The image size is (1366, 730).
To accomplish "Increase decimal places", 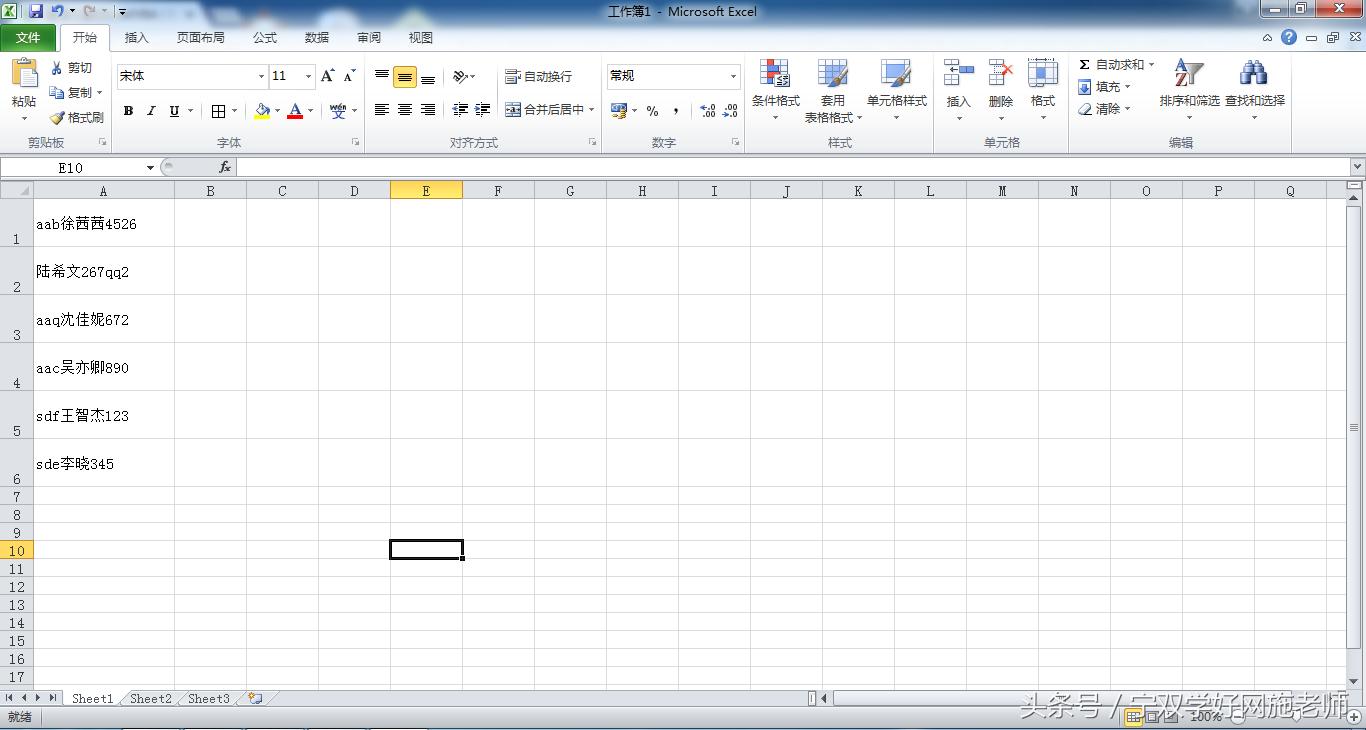I will [x=708, y=111].
